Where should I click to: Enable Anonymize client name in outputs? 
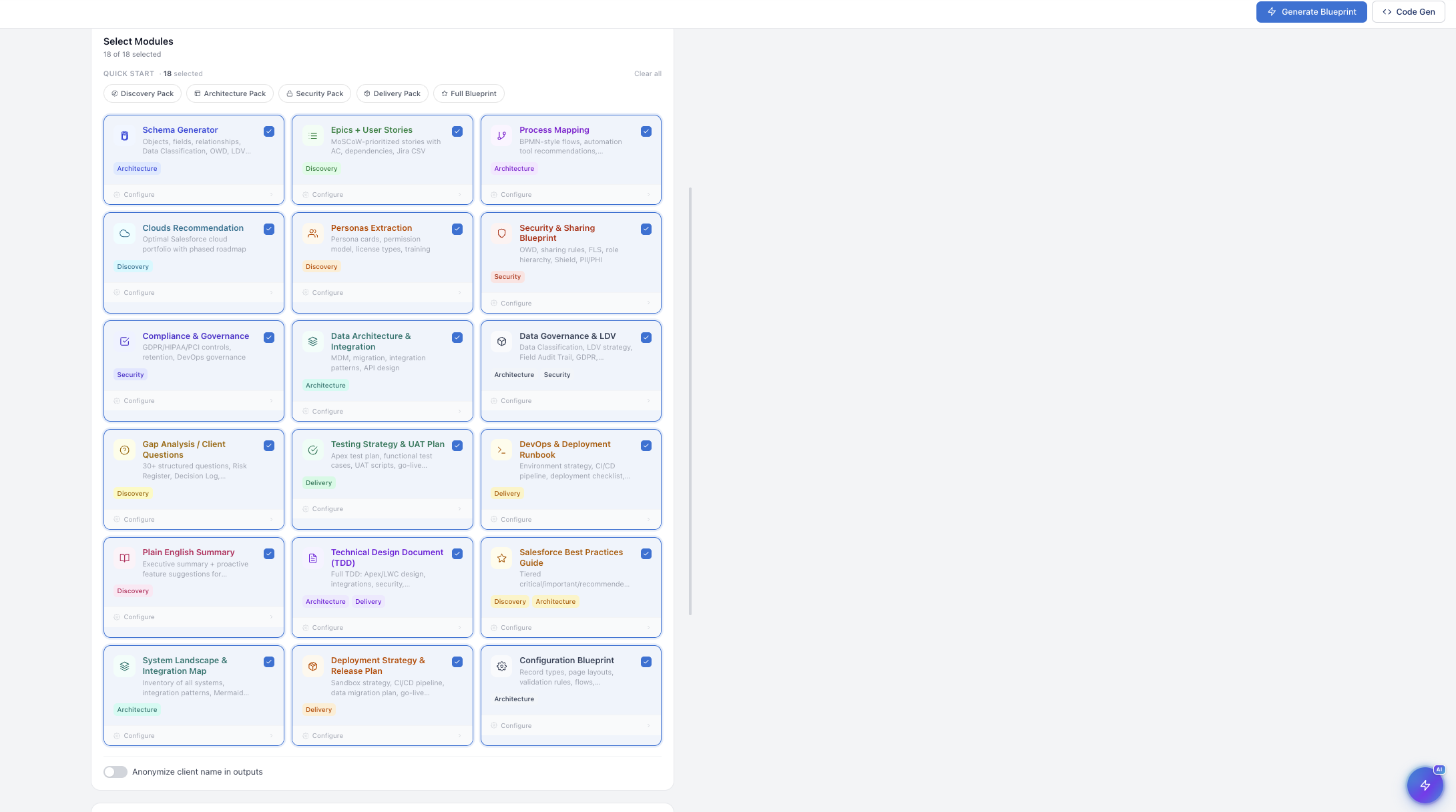115,771
